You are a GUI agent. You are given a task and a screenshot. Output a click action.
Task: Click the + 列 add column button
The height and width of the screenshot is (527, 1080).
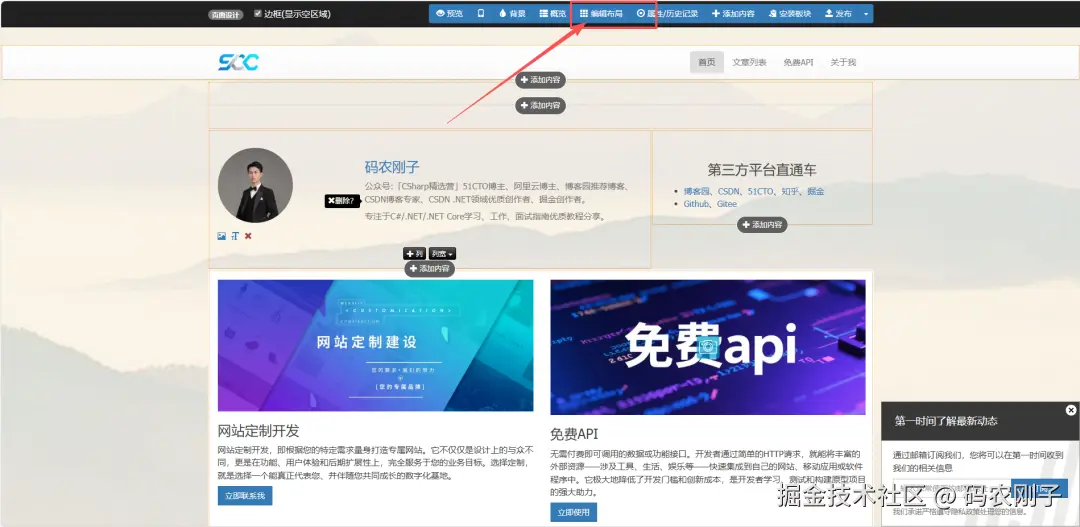415,254
